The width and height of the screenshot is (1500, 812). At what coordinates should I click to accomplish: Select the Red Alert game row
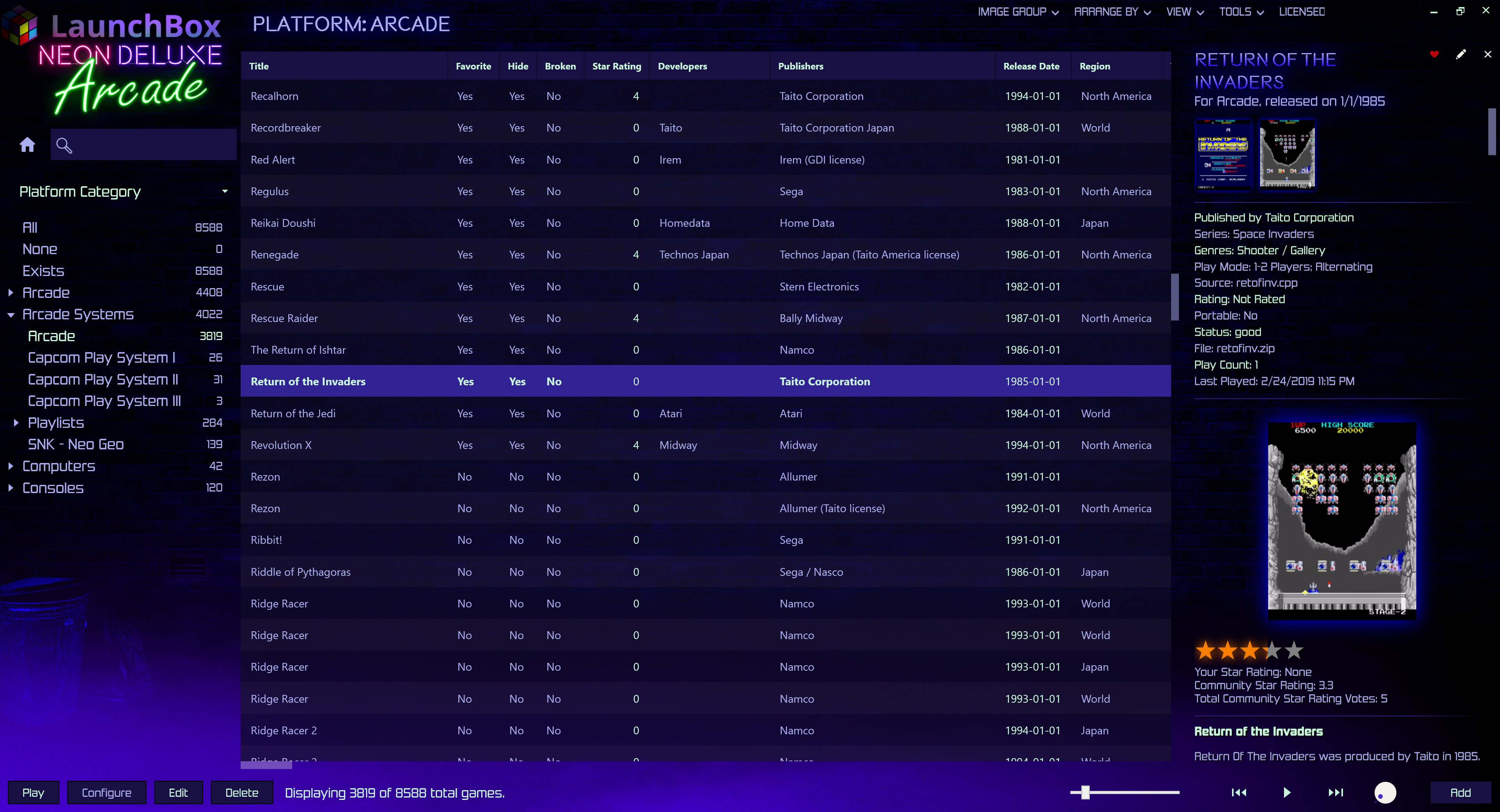pyautogui.click(x=705, y=160)
